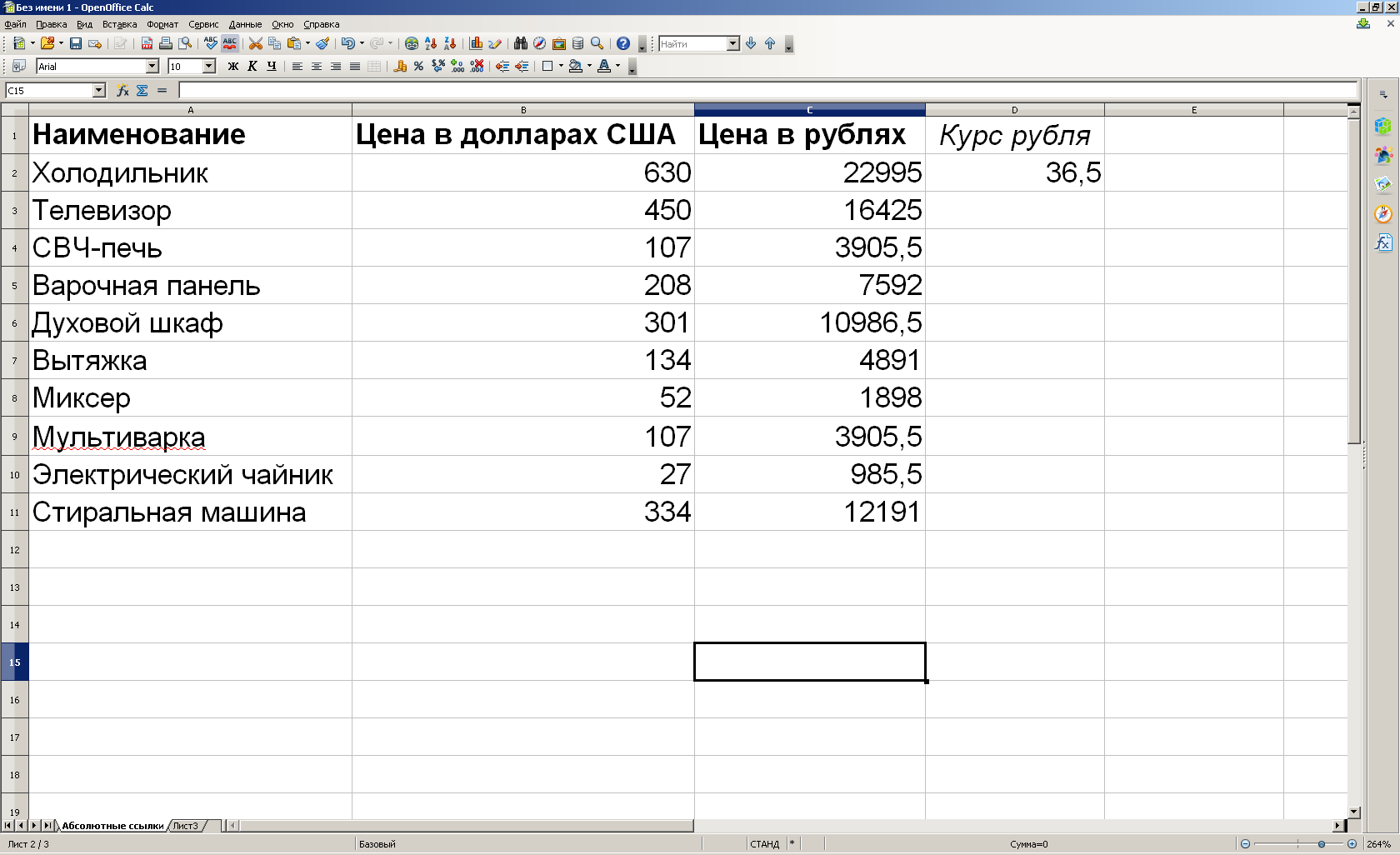
Task: Apply Currency number format icon
Action: click(400, 66)
